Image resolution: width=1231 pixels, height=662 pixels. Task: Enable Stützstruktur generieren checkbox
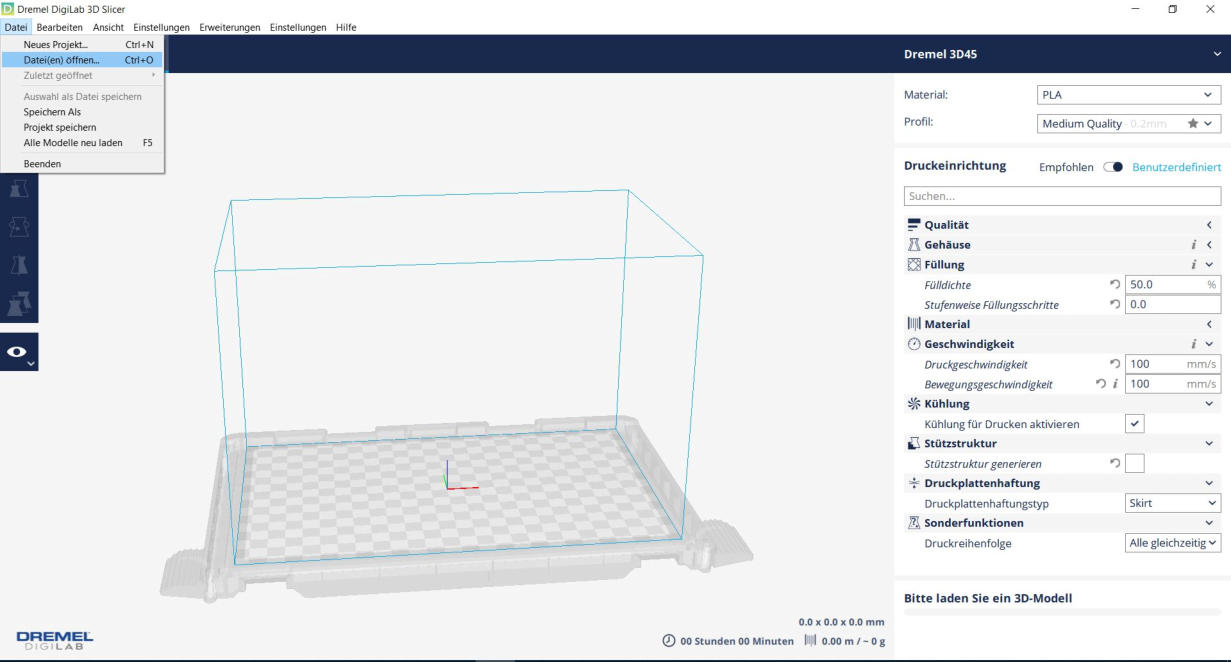coord(1135,463)
